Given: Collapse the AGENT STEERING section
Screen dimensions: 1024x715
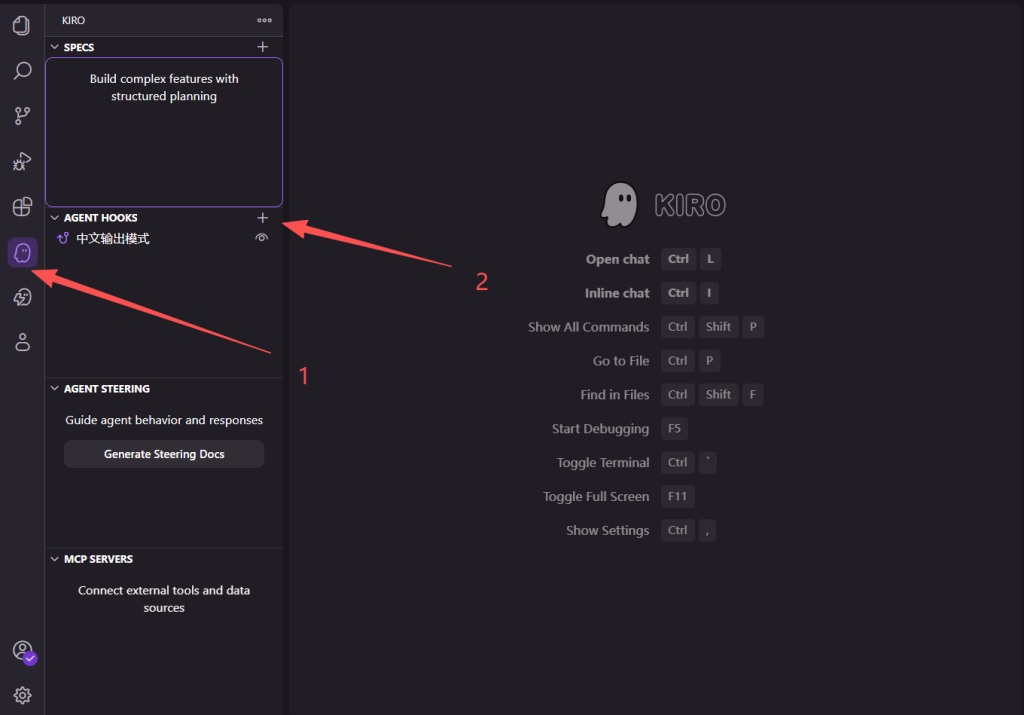Looking at the screenshot, I should 55,388.
